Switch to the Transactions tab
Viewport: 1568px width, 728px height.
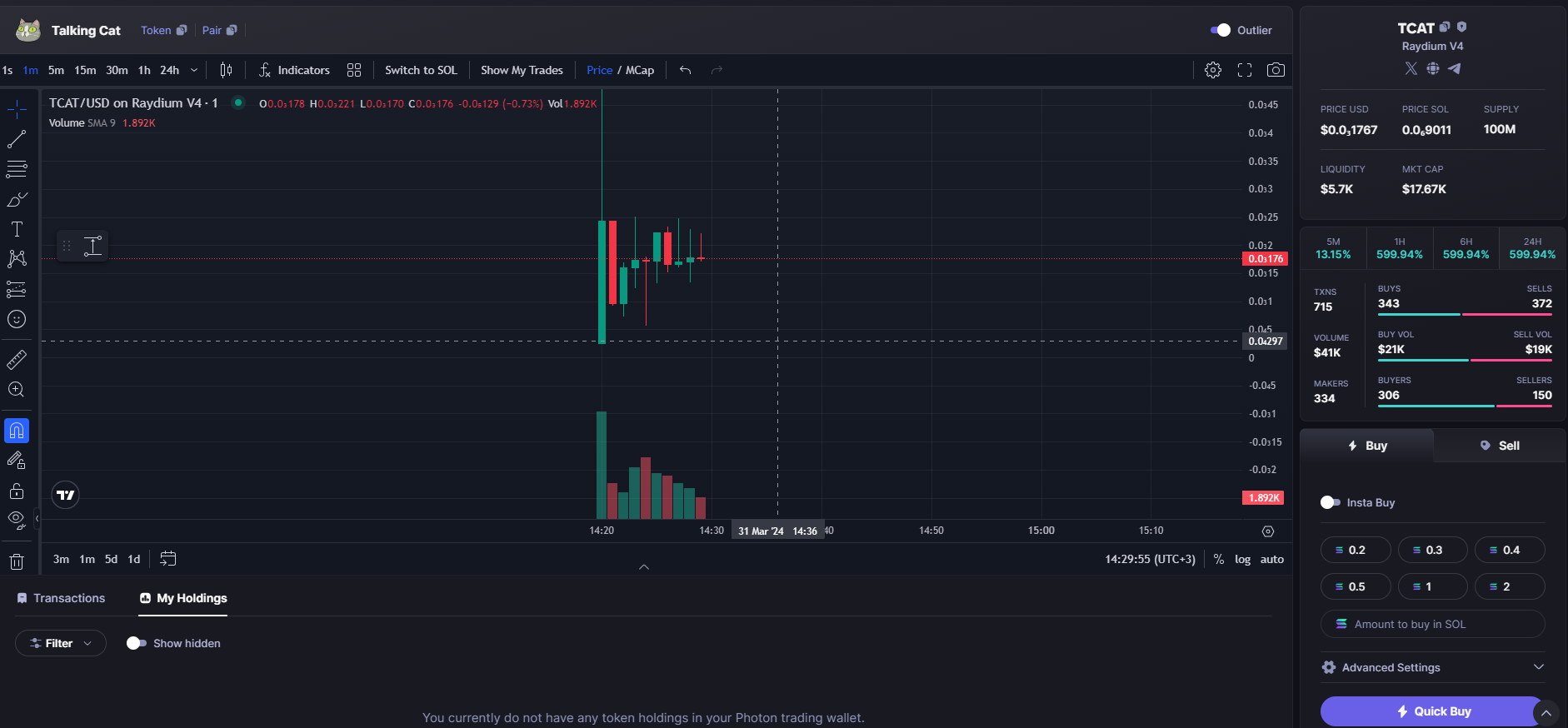61,598
